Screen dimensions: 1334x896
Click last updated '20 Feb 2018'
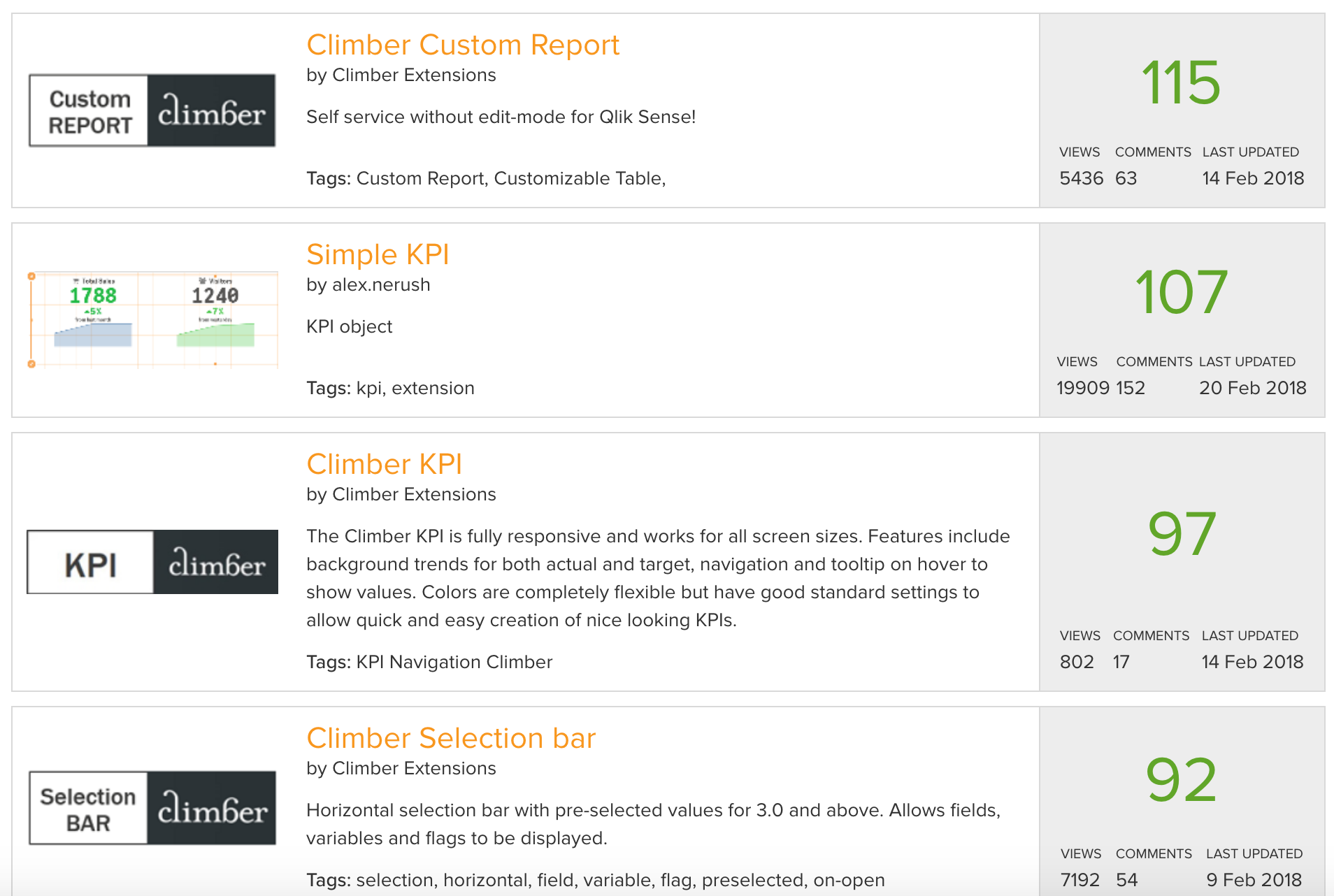[1253, 389]
